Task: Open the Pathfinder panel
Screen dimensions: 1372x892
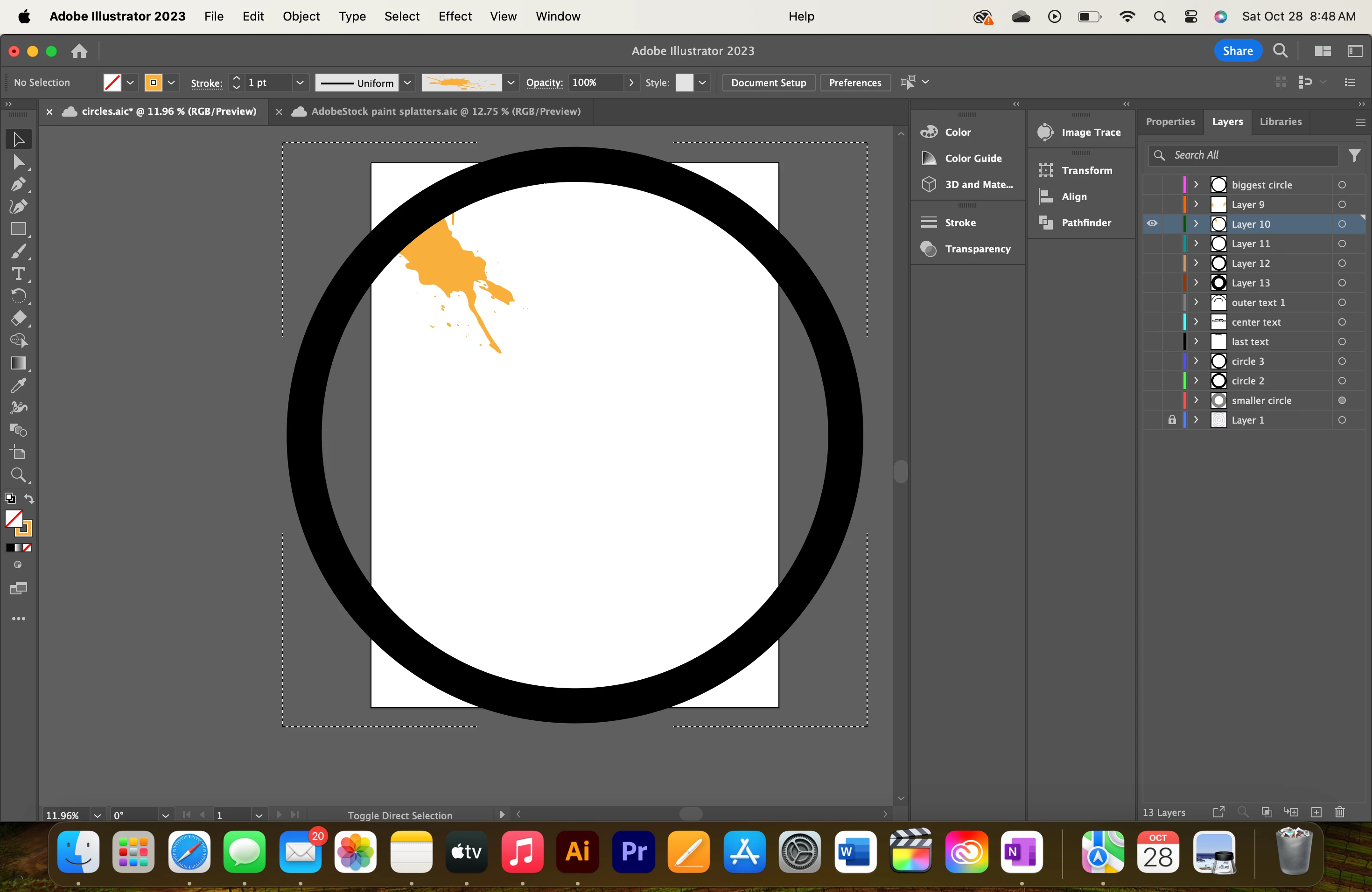Action: click(1085, 223)
